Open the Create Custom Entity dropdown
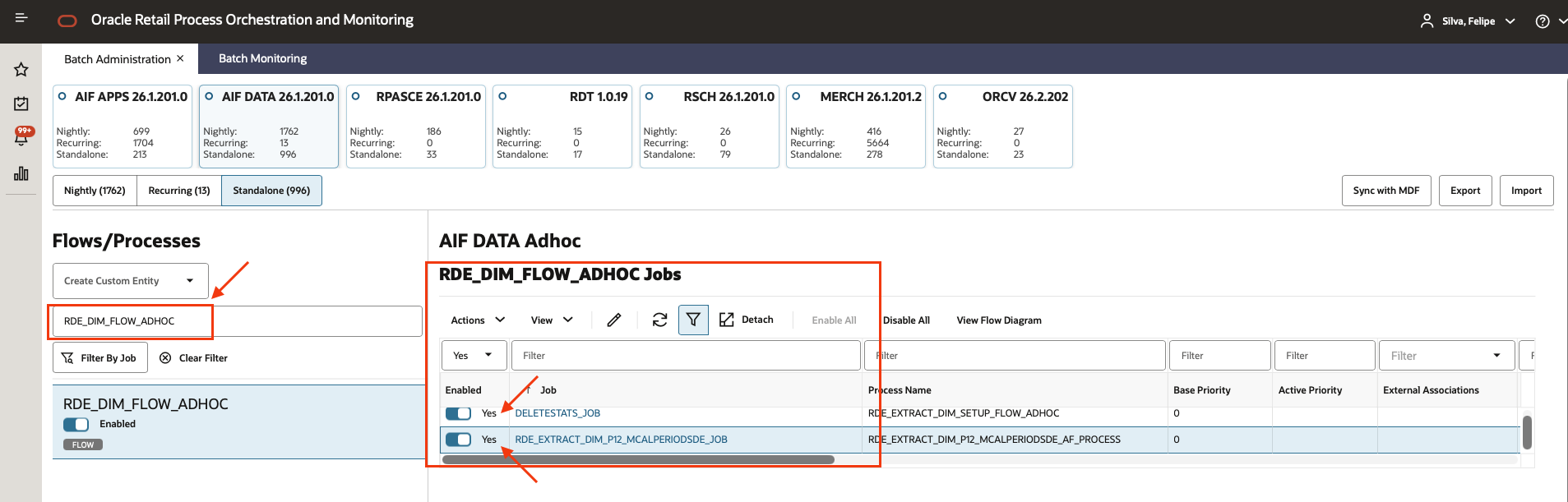The width and height of the screenshot is (1568, 502). coord(131,281)
